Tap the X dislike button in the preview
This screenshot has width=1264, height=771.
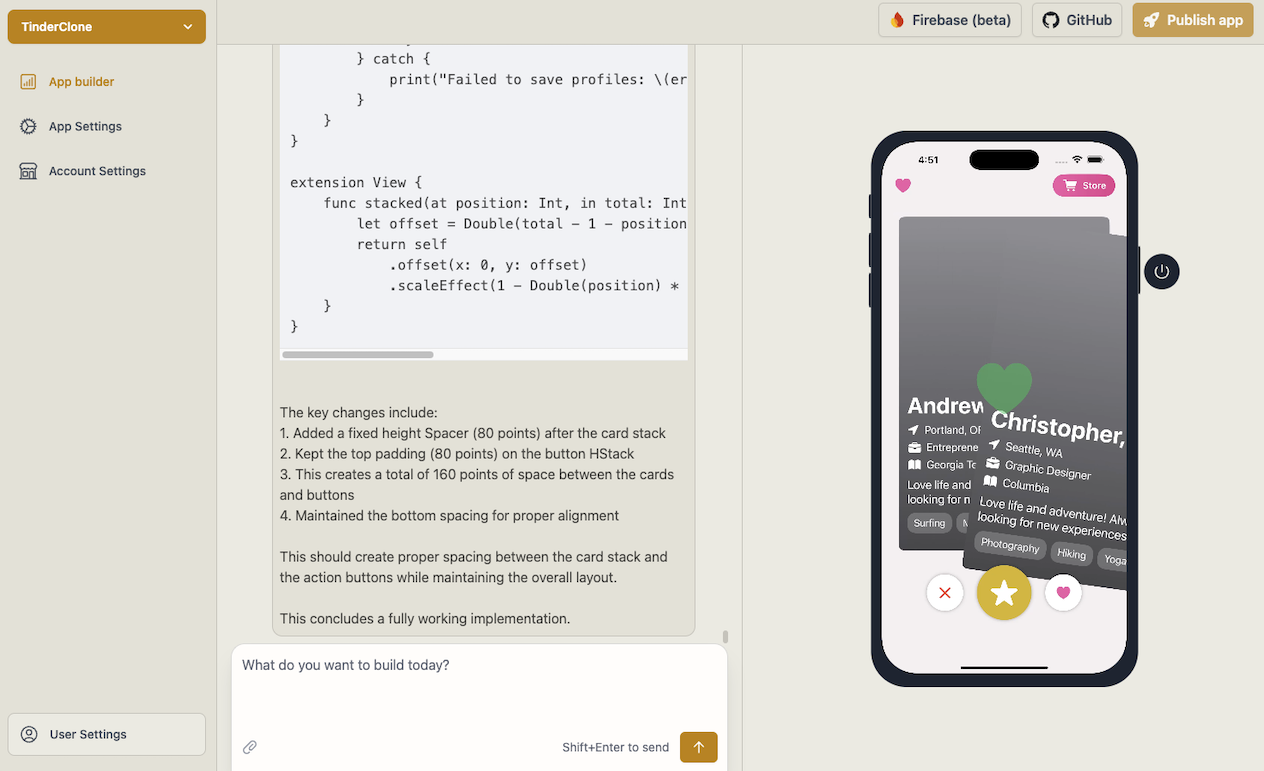click(944, 593)
